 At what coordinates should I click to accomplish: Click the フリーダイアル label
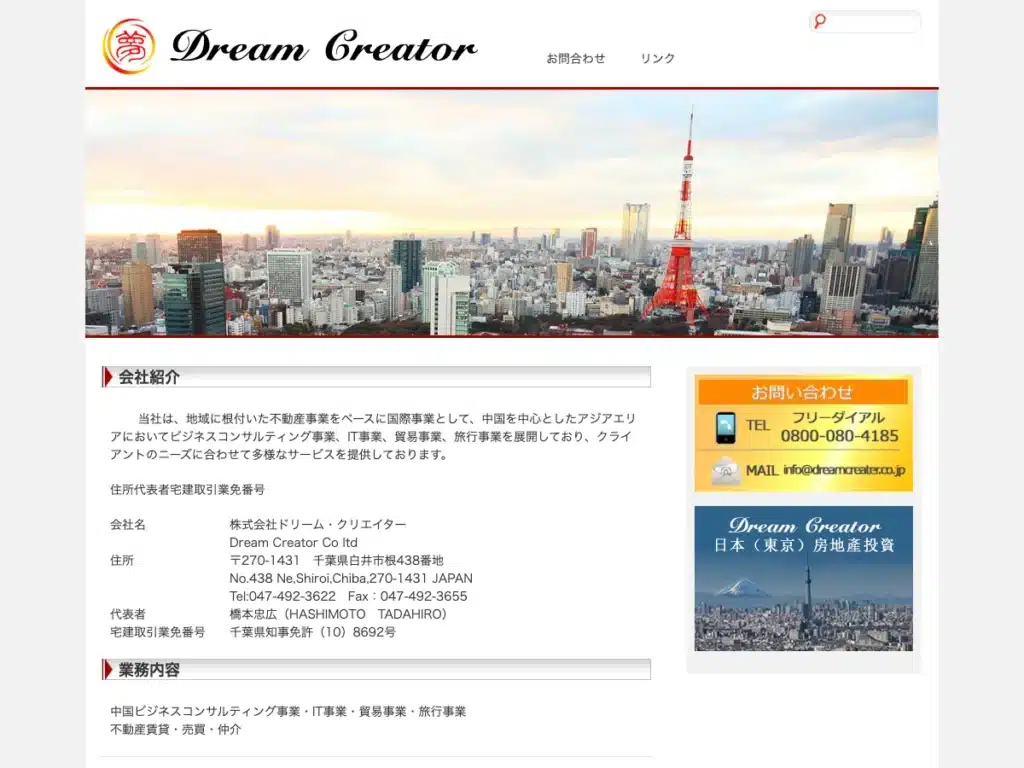(x=838, y=418)
